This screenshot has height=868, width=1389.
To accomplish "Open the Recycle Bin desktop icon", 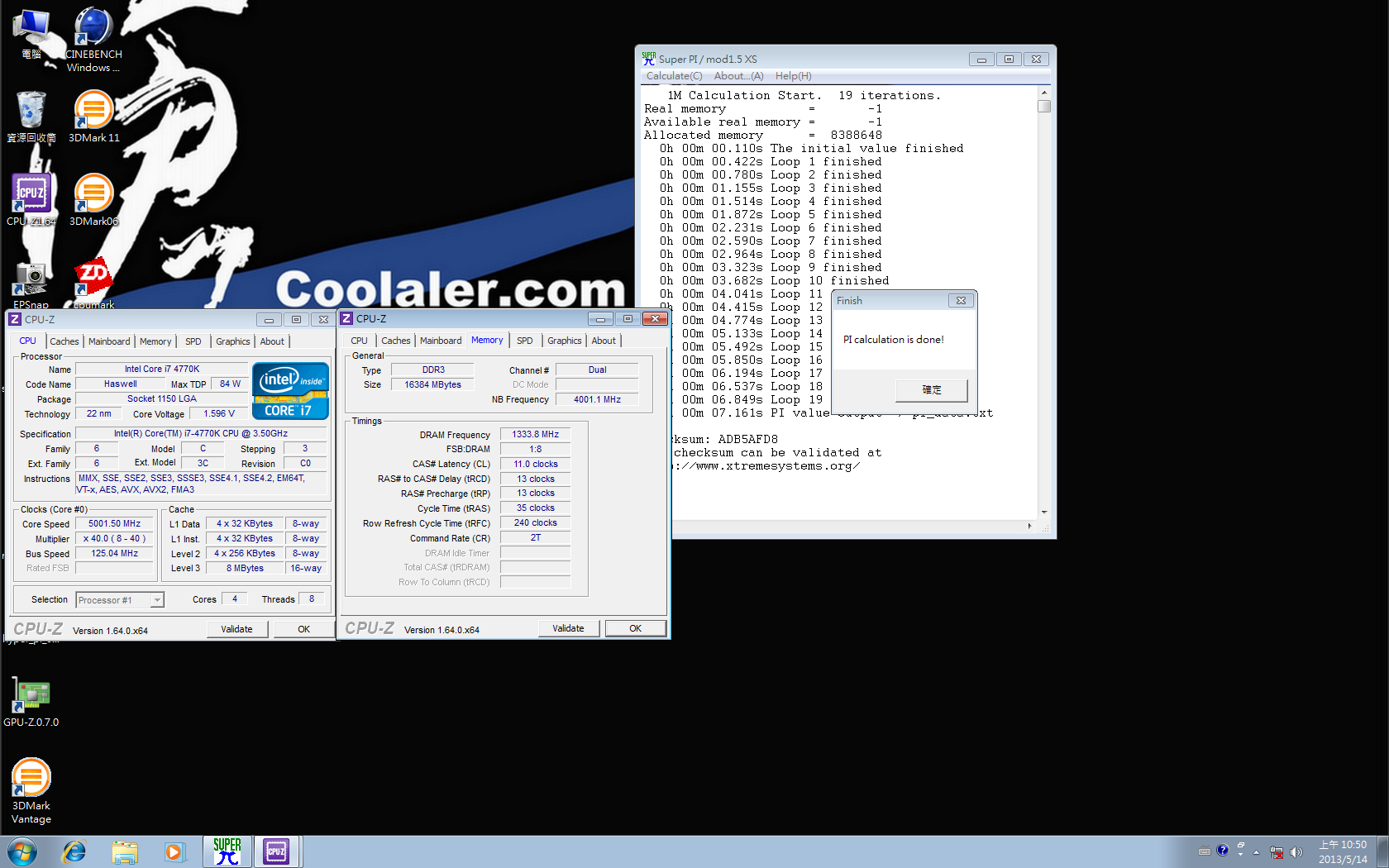I will pyautogui.click(x=31, y=117).
